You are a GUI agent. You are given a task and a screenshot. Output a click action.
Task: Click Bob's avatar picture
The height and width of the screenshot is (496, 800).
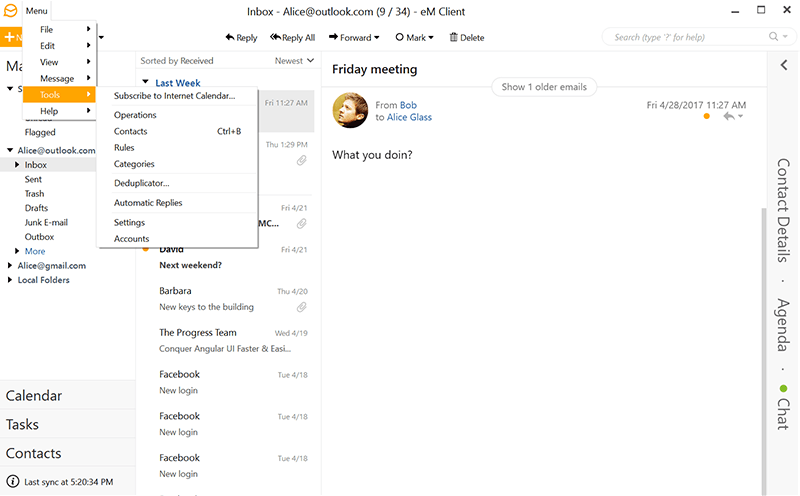tap(350, 110)
